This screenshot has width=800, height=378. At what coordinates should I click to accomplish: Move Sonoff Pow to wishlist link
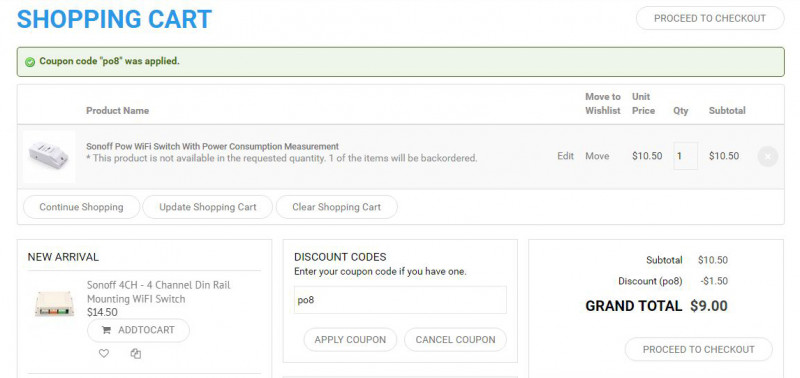[x=597, y=156]
